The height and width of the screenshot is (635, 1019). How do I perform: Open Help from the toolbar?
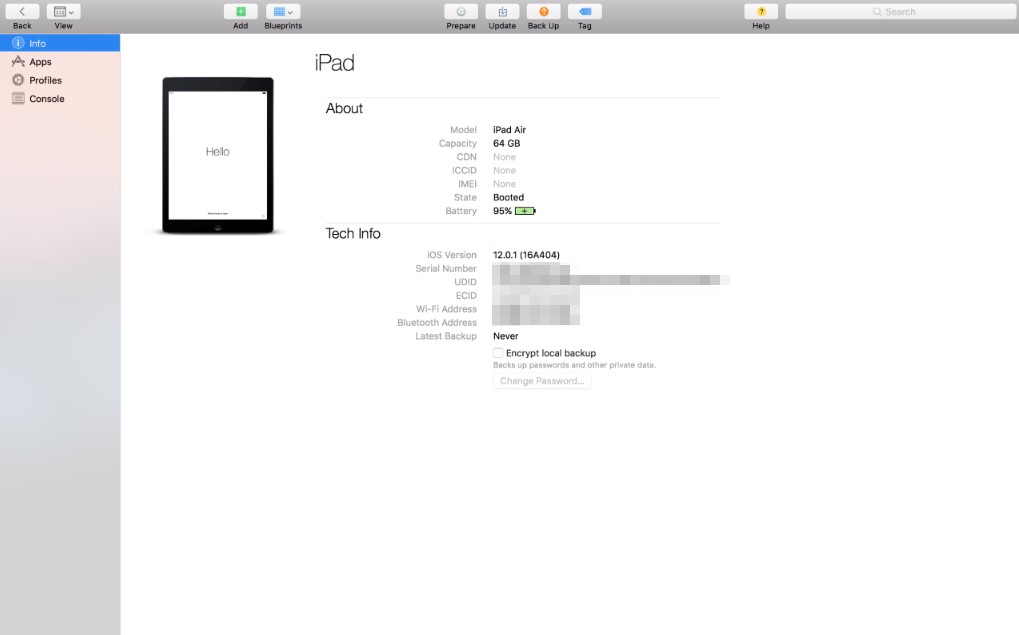[761, 11]
